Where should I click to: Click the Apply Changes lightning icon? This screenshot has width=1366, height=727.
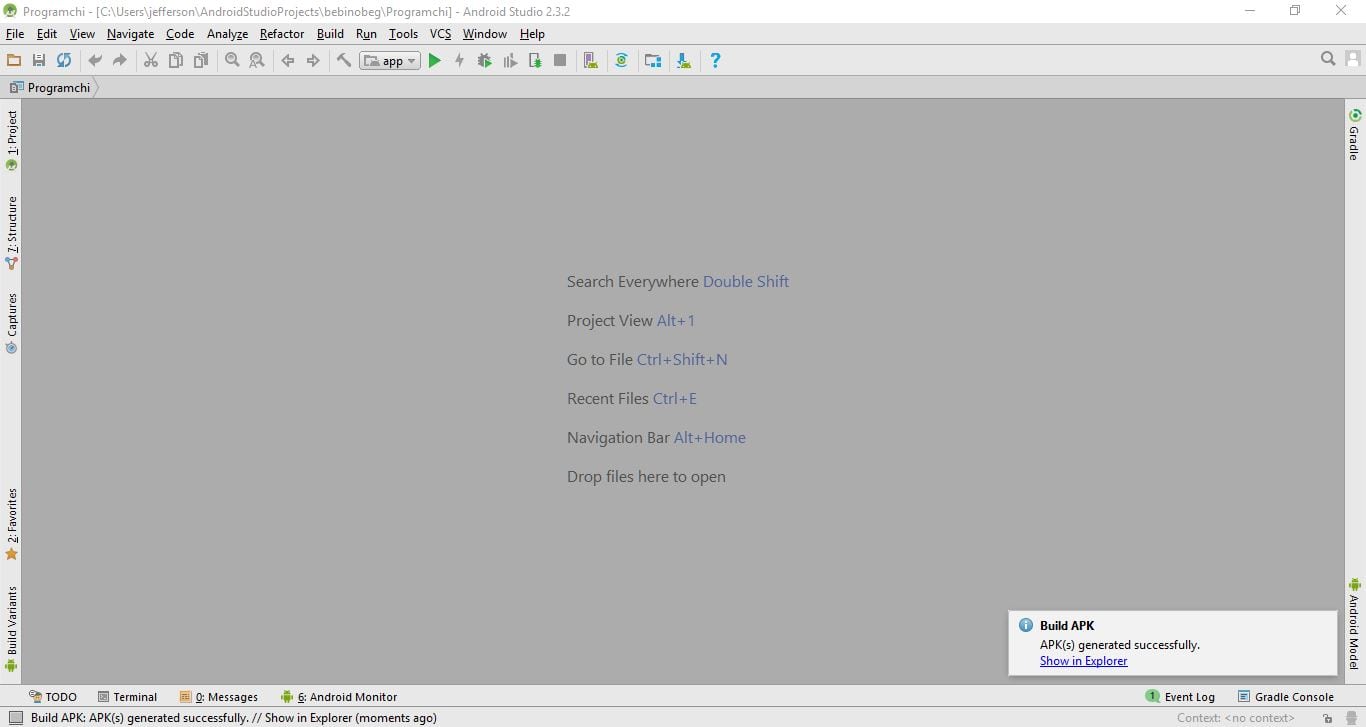[460, 60]
